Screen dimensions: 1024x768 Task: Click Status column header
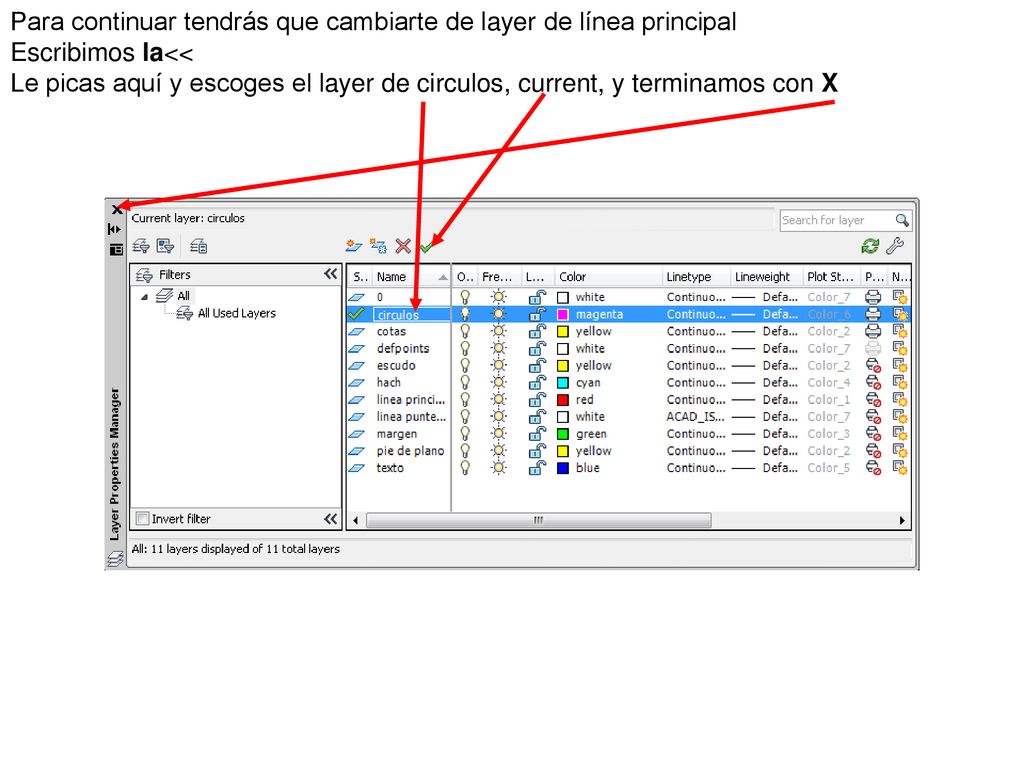pos(360,277)
